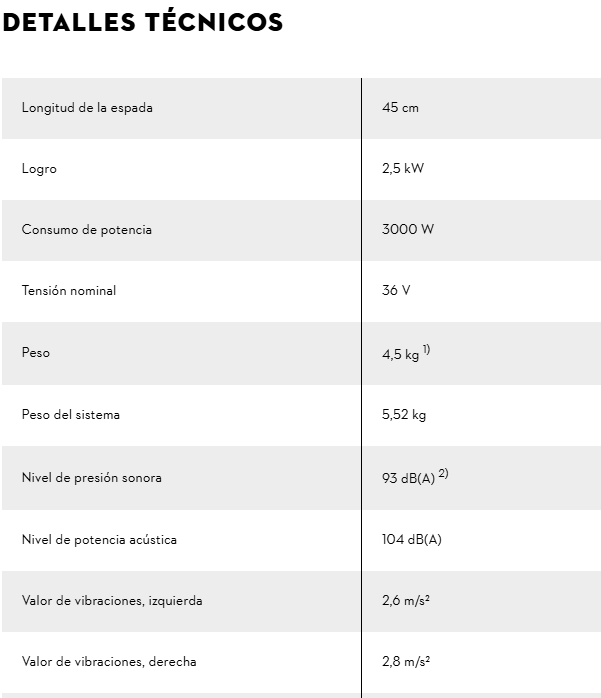Select the 'Consumo de potencia' label
Screen dimensions: 601x698
coord(87,230)
